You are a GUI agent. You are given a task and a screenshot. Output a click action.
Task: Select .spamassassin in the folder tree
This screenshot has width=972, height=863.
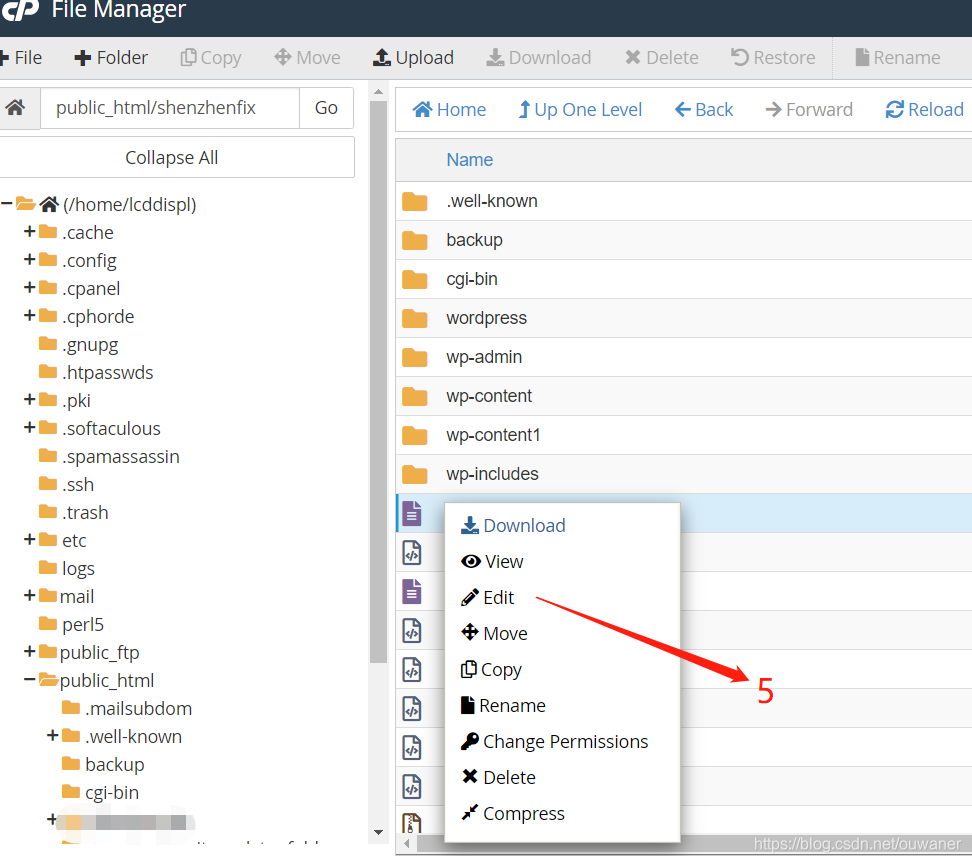click(x=121, y=457)
